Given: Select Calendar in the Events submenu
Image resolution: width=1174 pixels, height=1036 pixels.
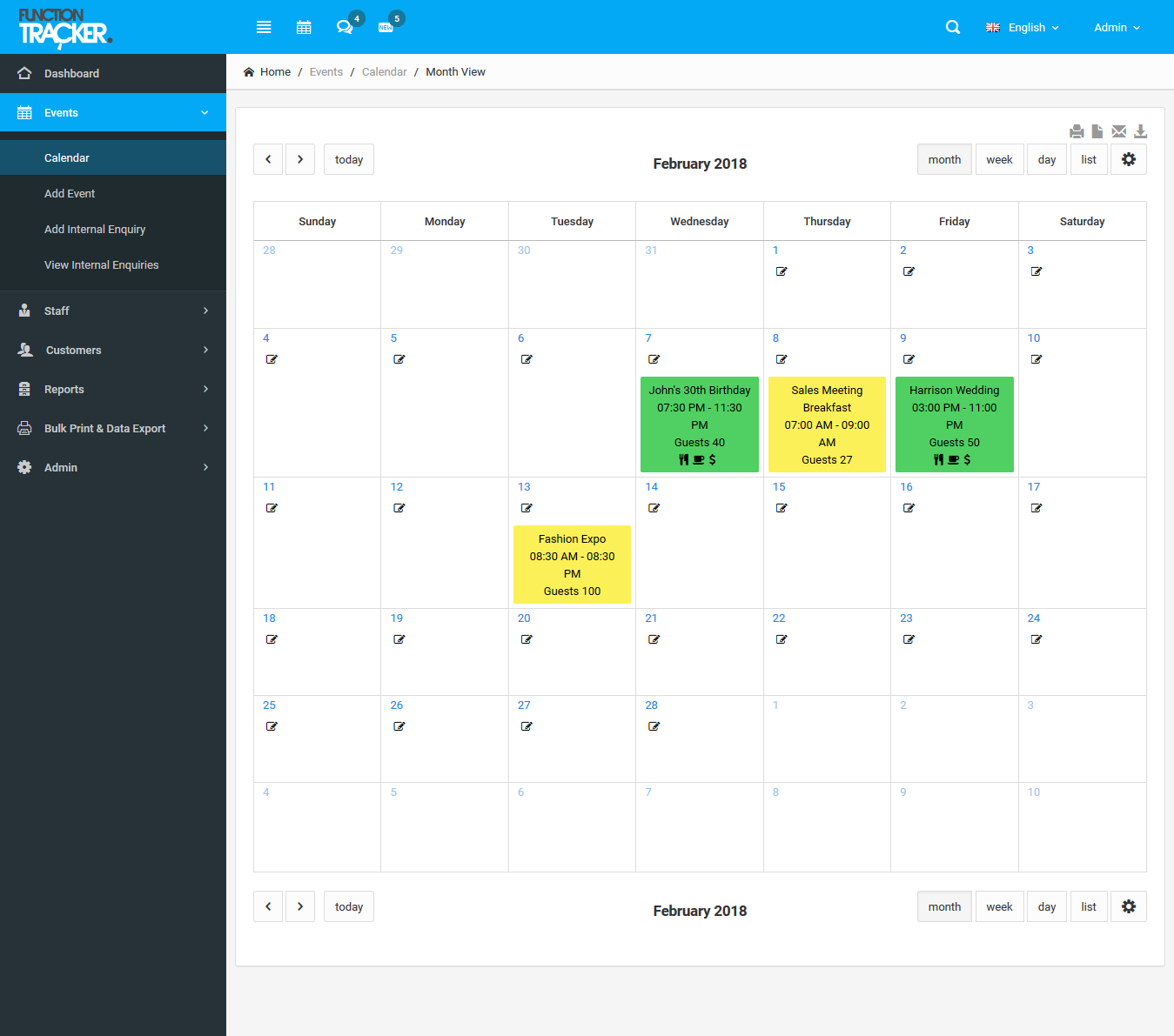Looking at the screenshot, I should pos(113,157).
